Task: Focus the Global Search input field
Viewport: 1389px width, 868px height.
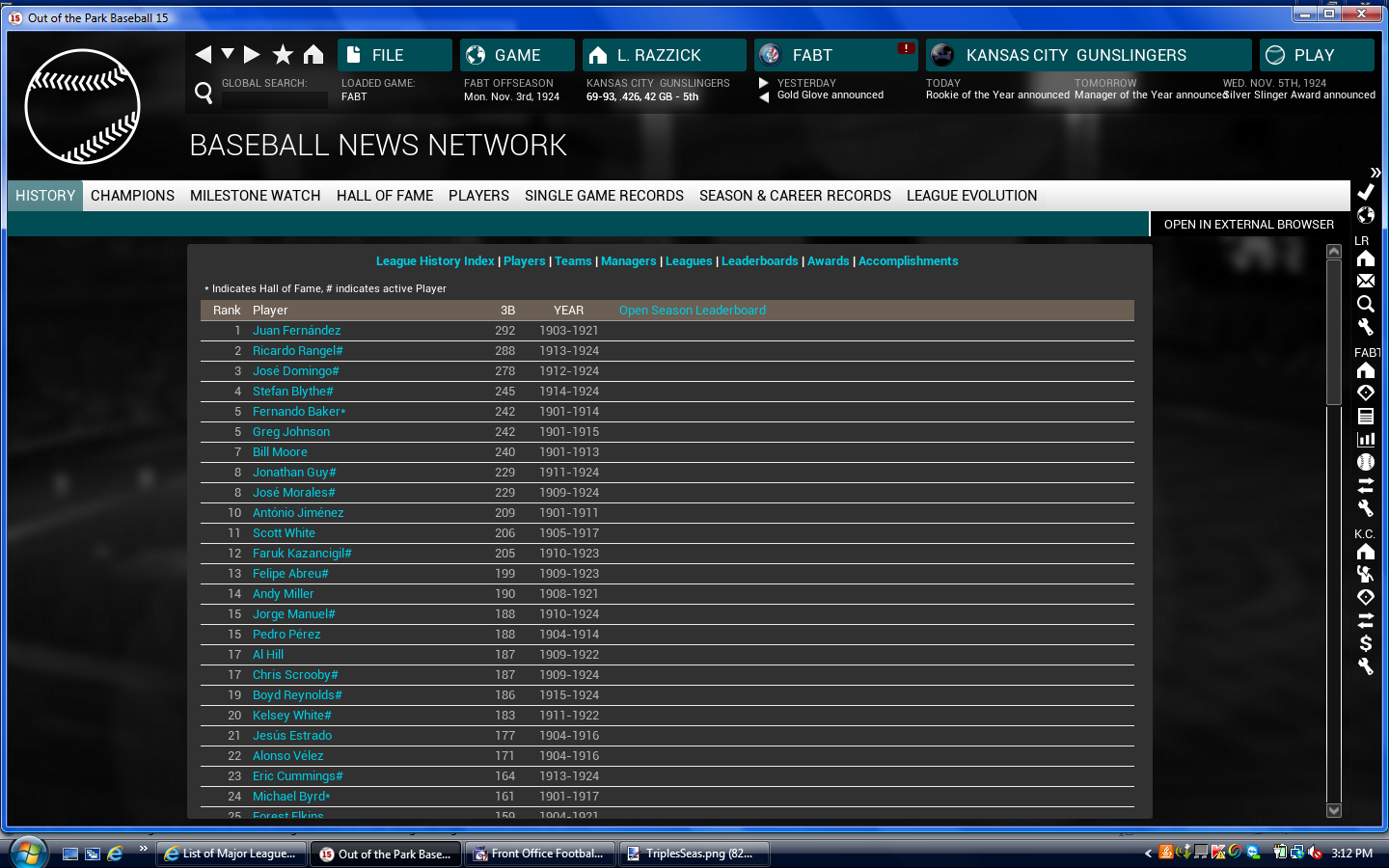Action: pos(274,99)
